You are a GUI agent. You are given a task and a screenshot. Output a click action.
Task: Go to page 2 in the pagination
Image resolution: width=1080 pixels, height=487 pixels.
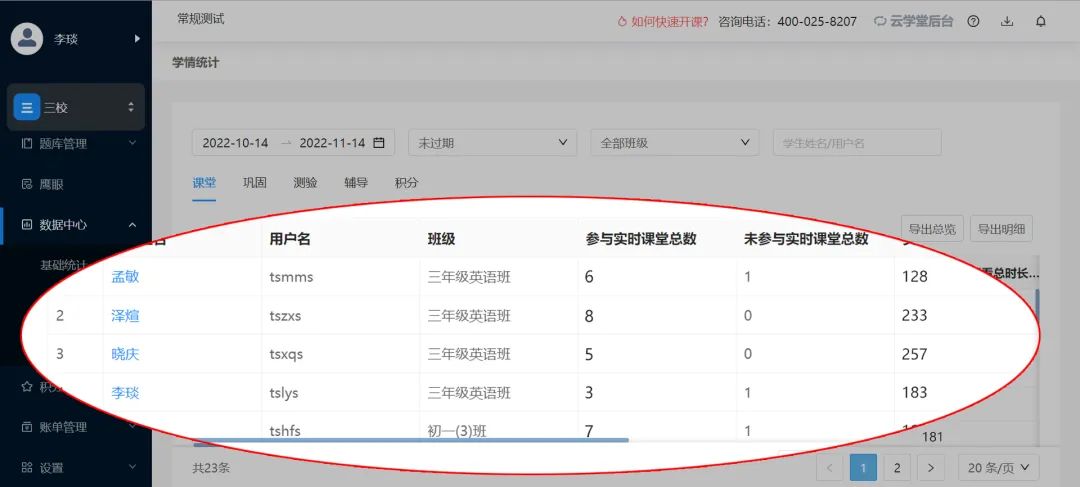point(897,468)
